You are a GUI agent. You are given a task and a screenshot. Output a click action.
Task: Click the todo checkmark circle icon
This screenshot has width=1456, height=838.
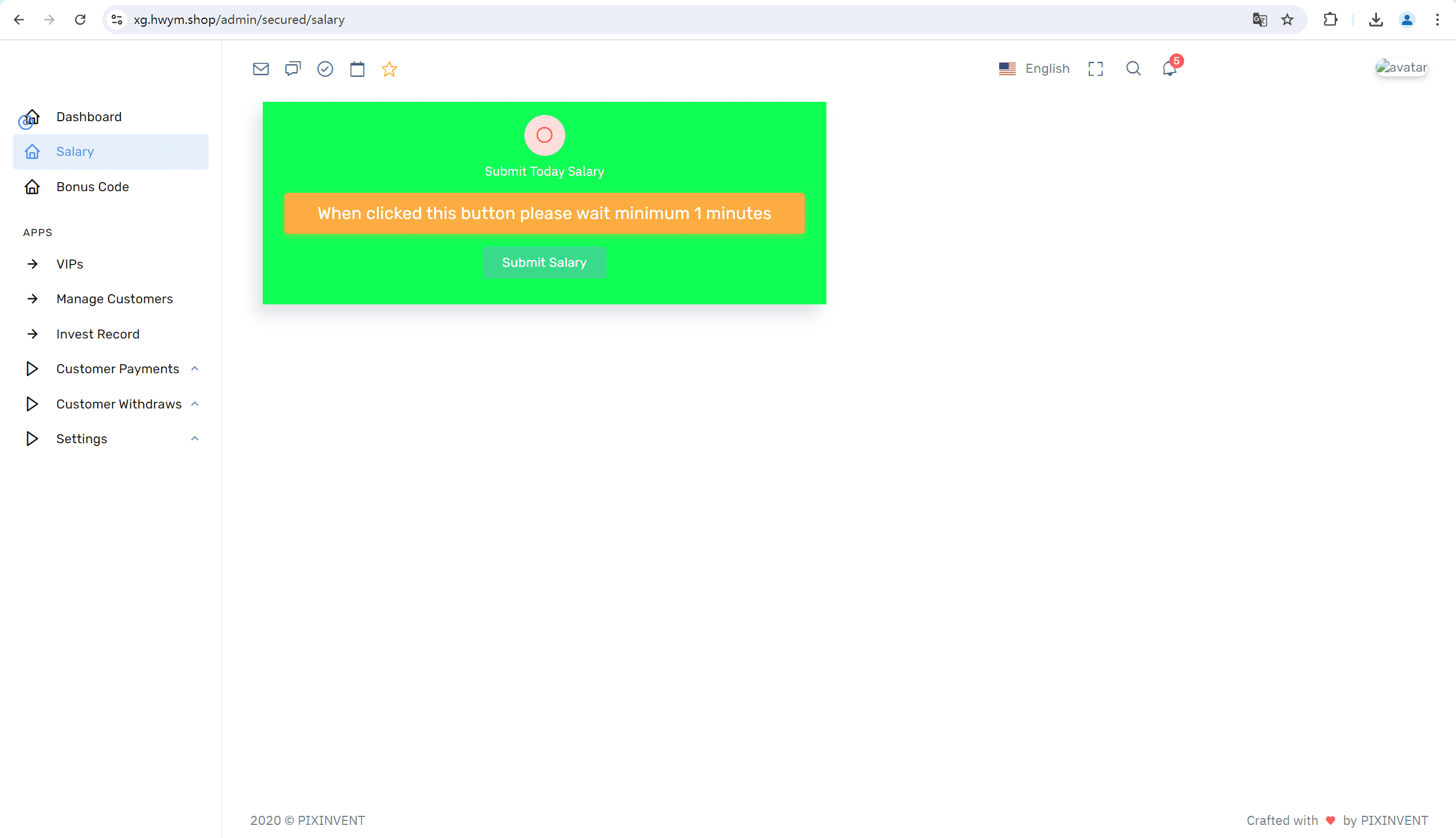[325, 69]
